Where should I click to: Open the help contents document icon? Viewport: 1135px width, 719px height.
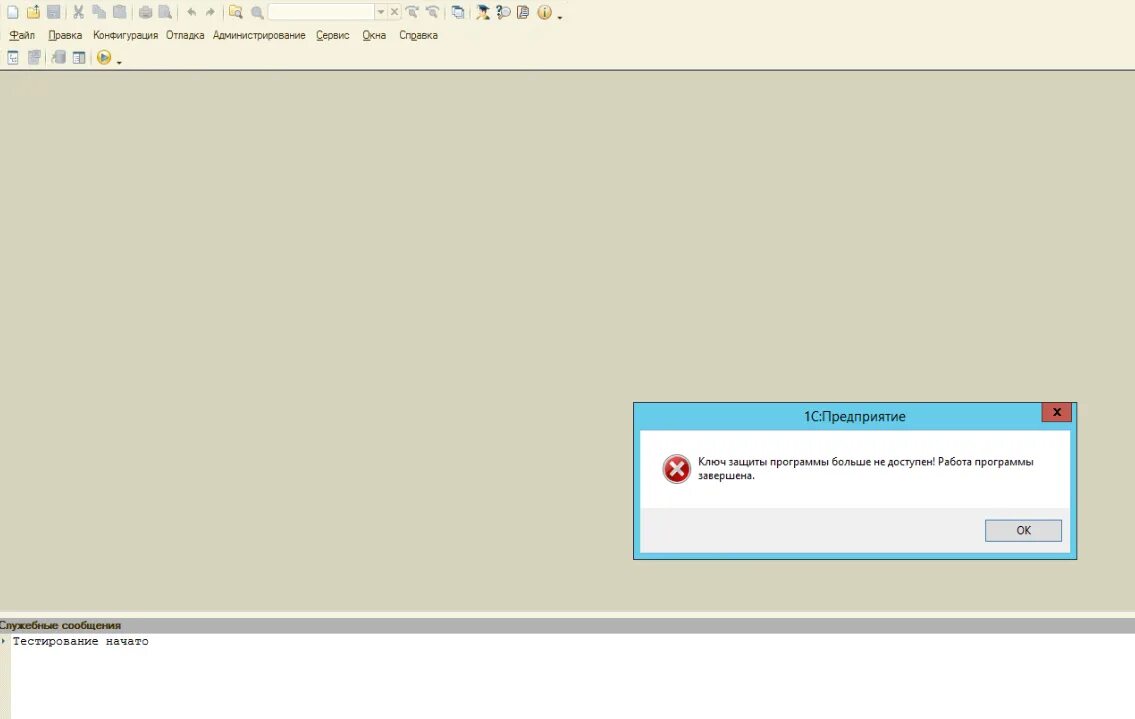[523, 12]
